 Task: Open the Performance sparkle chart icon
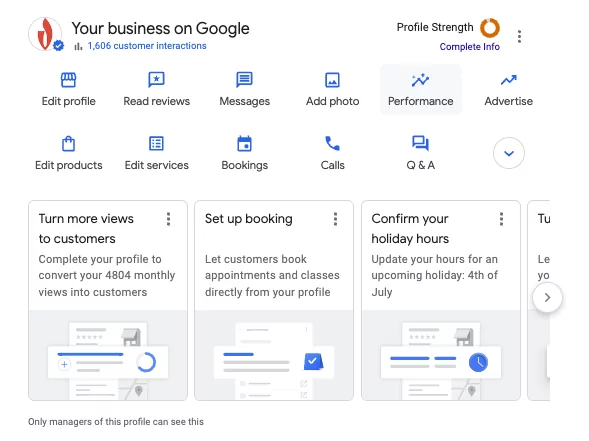pyautogui.click(x=420, y=80)
